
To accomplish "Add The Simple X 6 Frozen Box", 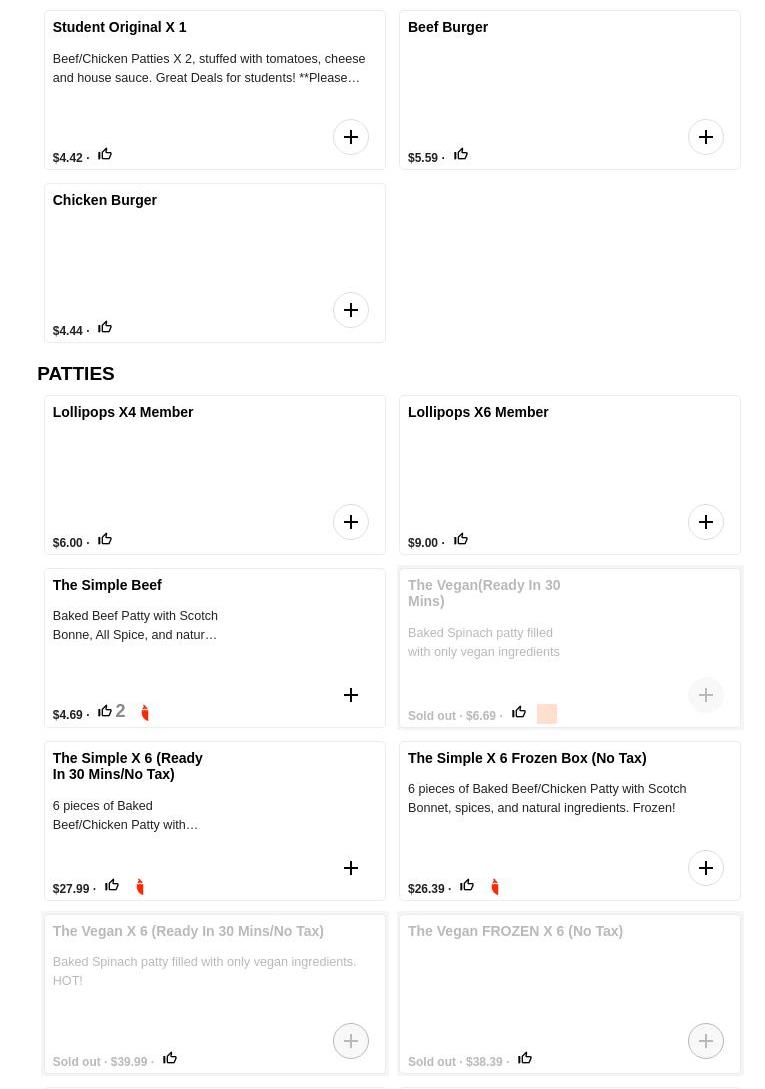I will coord(706,867).
